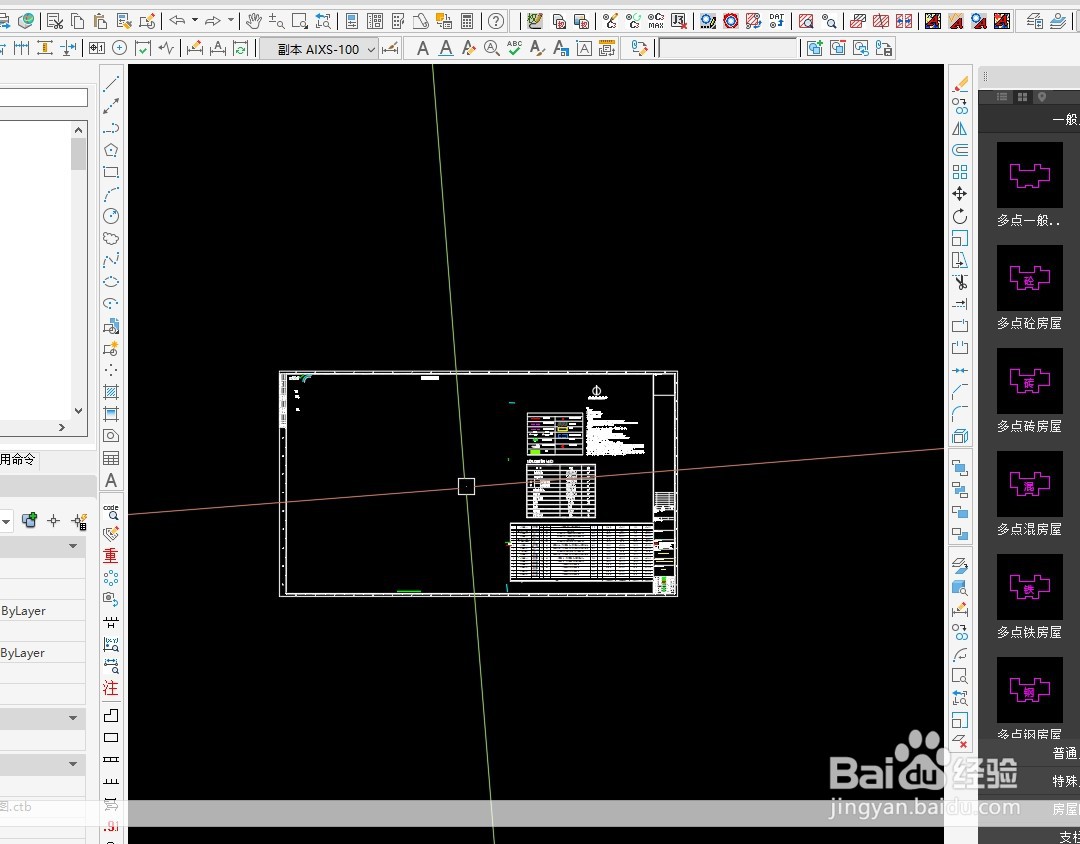Select the 多点砼房屋 thumbnail
Viewport: 1080px width, 844px height.
pyautogui.click(x=1030, y=278)
